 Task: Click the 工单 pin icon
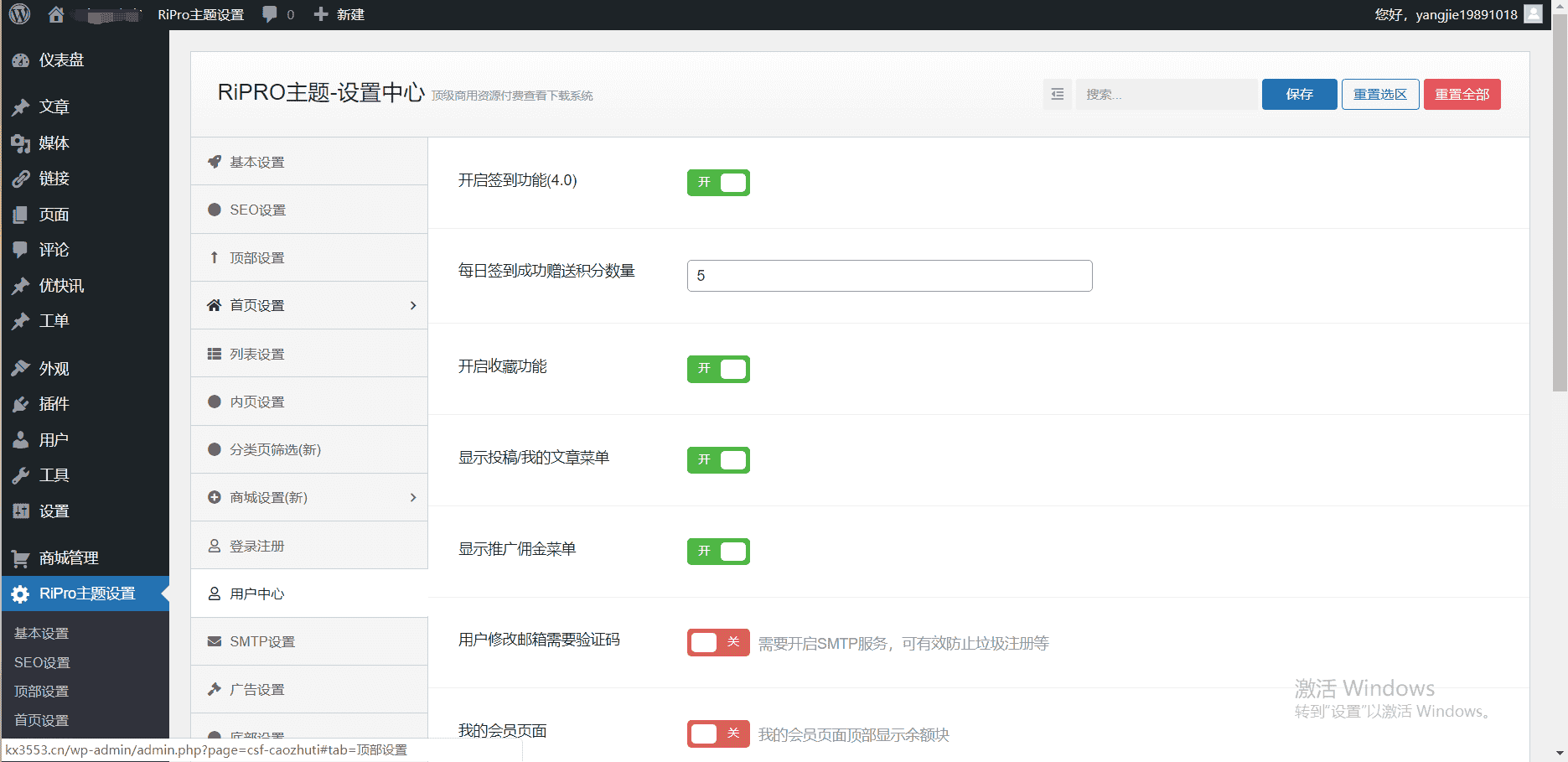(x=21, y=321)
